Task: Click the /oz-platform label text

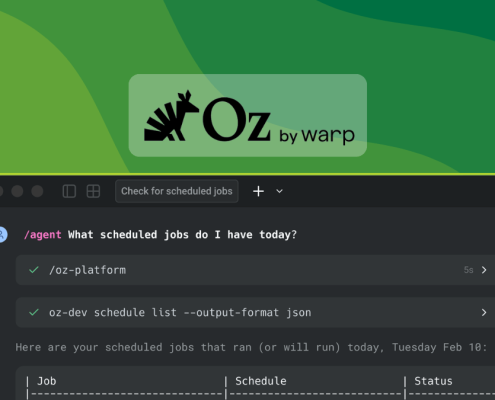Action: pos(87,270)
